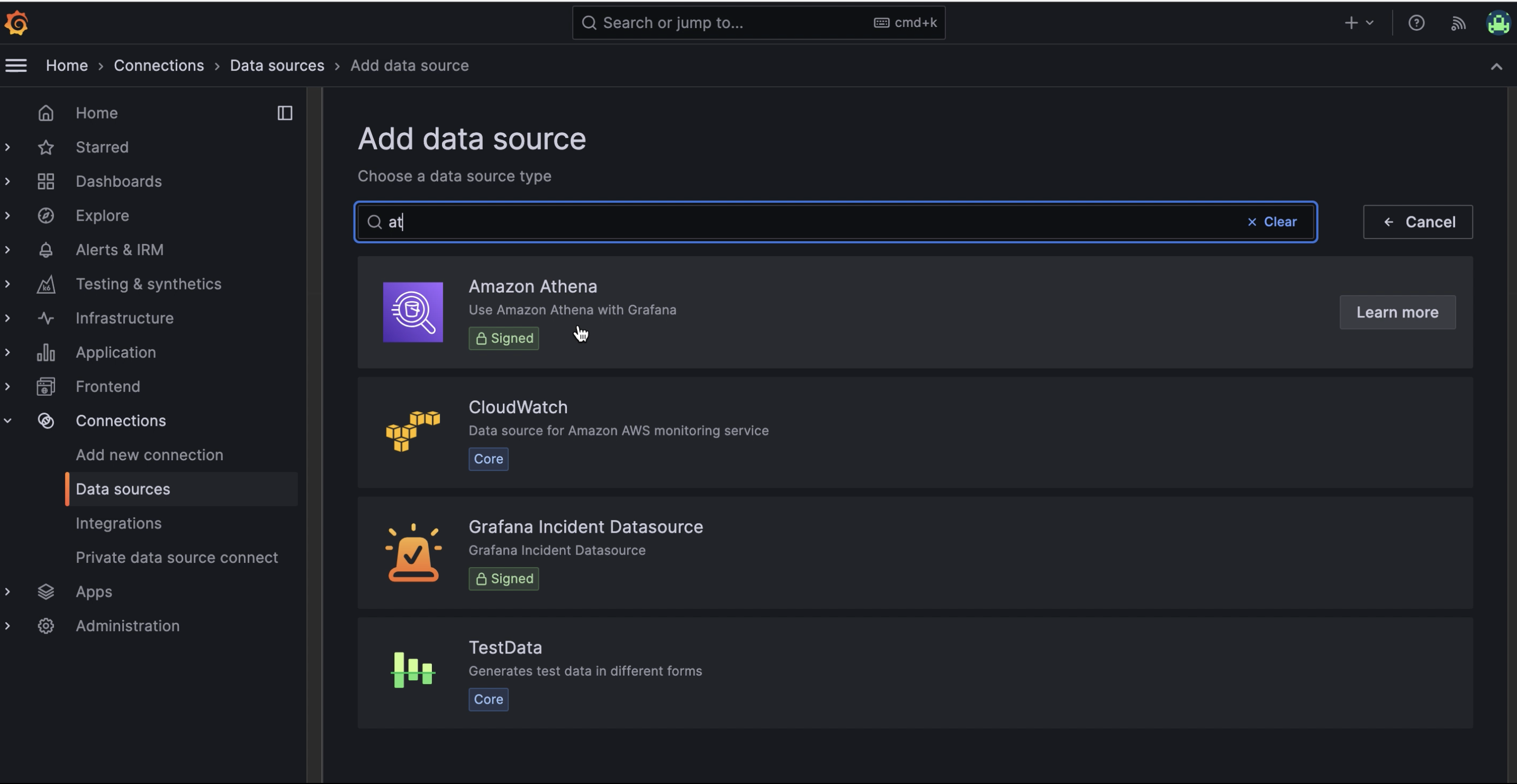
Task: Click the Infrastructure pulse icon
Action: pos(46,318)
